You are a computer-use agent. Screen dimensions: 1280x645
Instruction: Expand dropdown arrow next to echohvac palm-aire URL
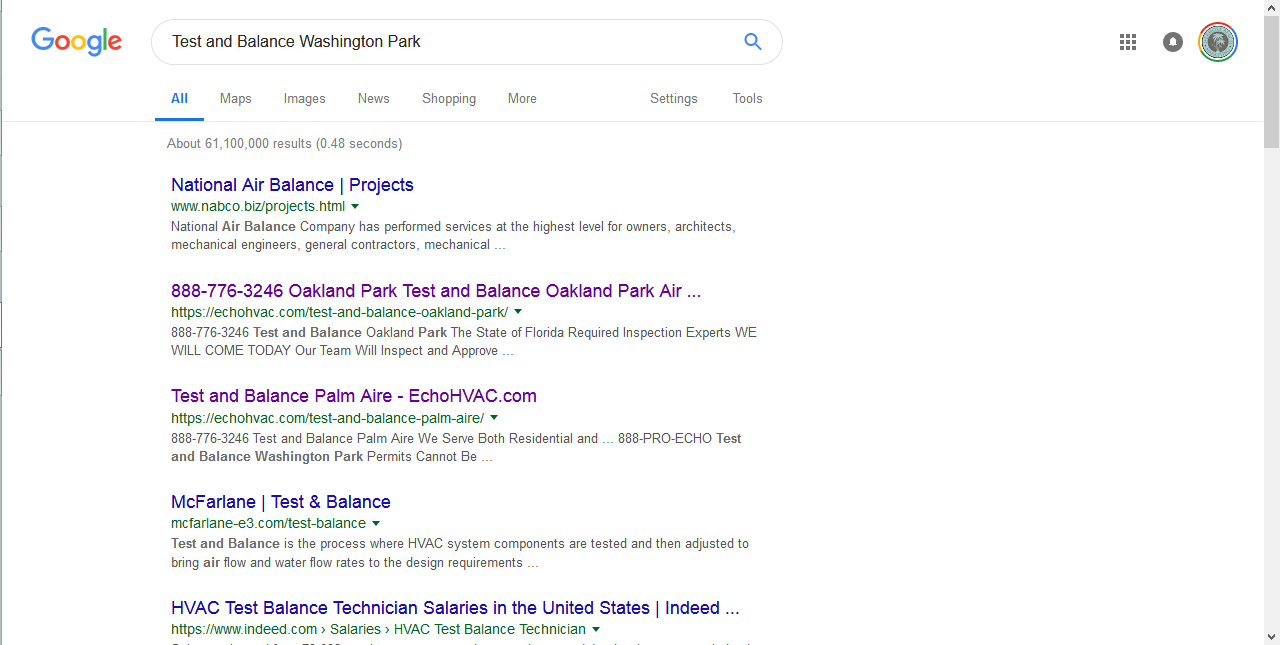click(494, 418)
